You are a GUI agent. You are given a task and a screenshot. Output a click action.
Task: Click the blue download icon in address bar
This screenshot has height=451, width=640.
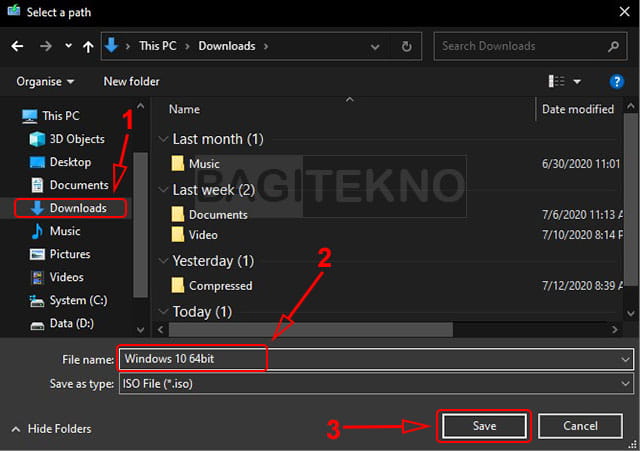[111, 46]
